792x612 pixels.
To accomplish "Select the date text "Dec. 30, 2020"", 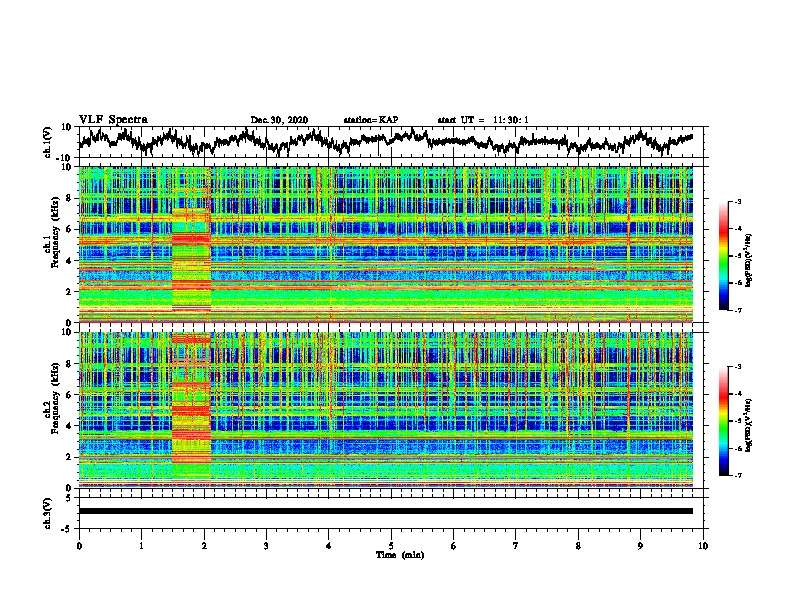I will tap(279, 120).
